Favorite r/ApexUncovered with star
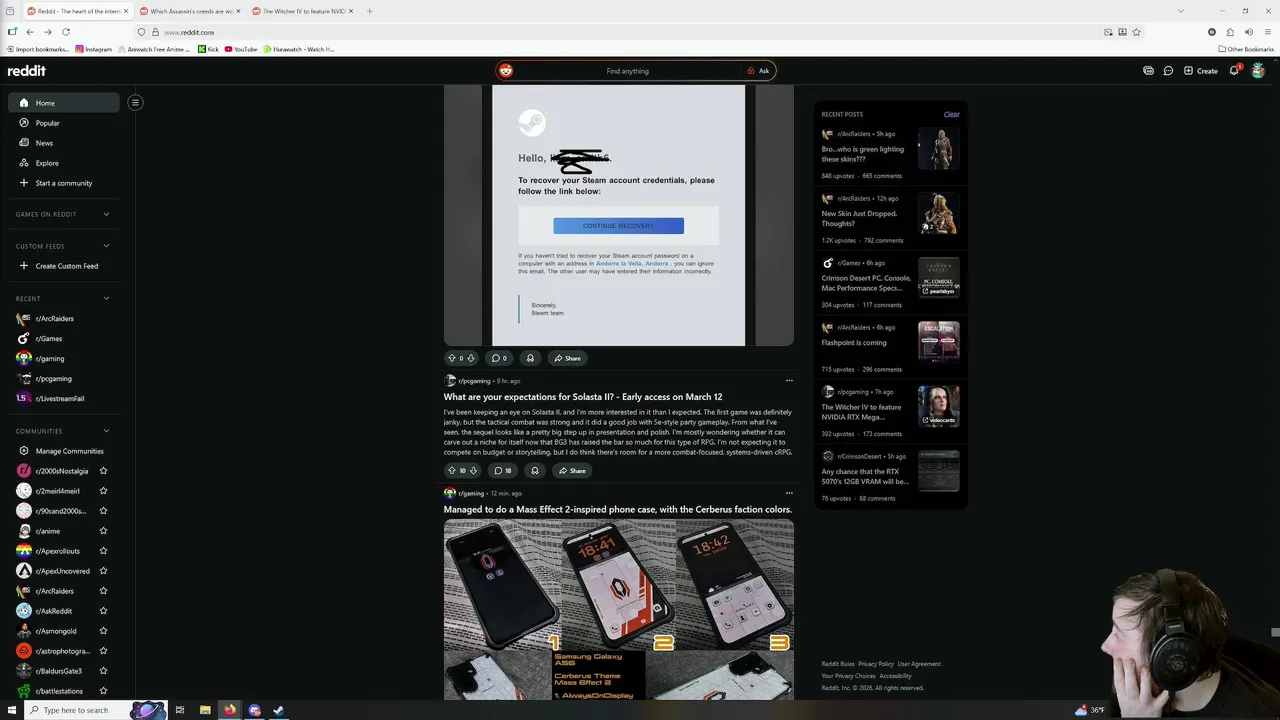Viewport: 1280px width, 720px height. (x=103, y=571)
